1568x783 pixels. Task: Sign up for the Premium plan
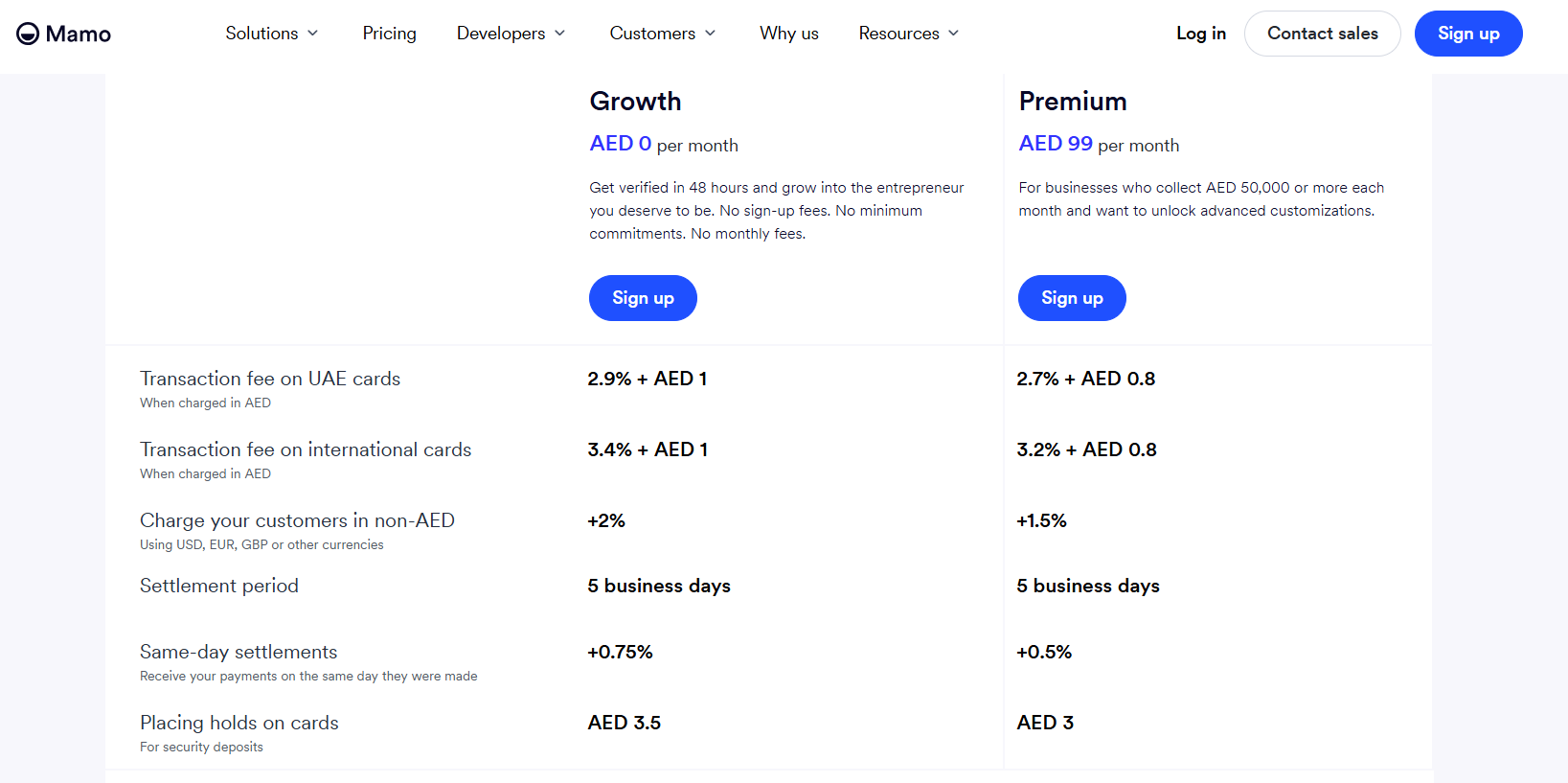[1072, 298]
